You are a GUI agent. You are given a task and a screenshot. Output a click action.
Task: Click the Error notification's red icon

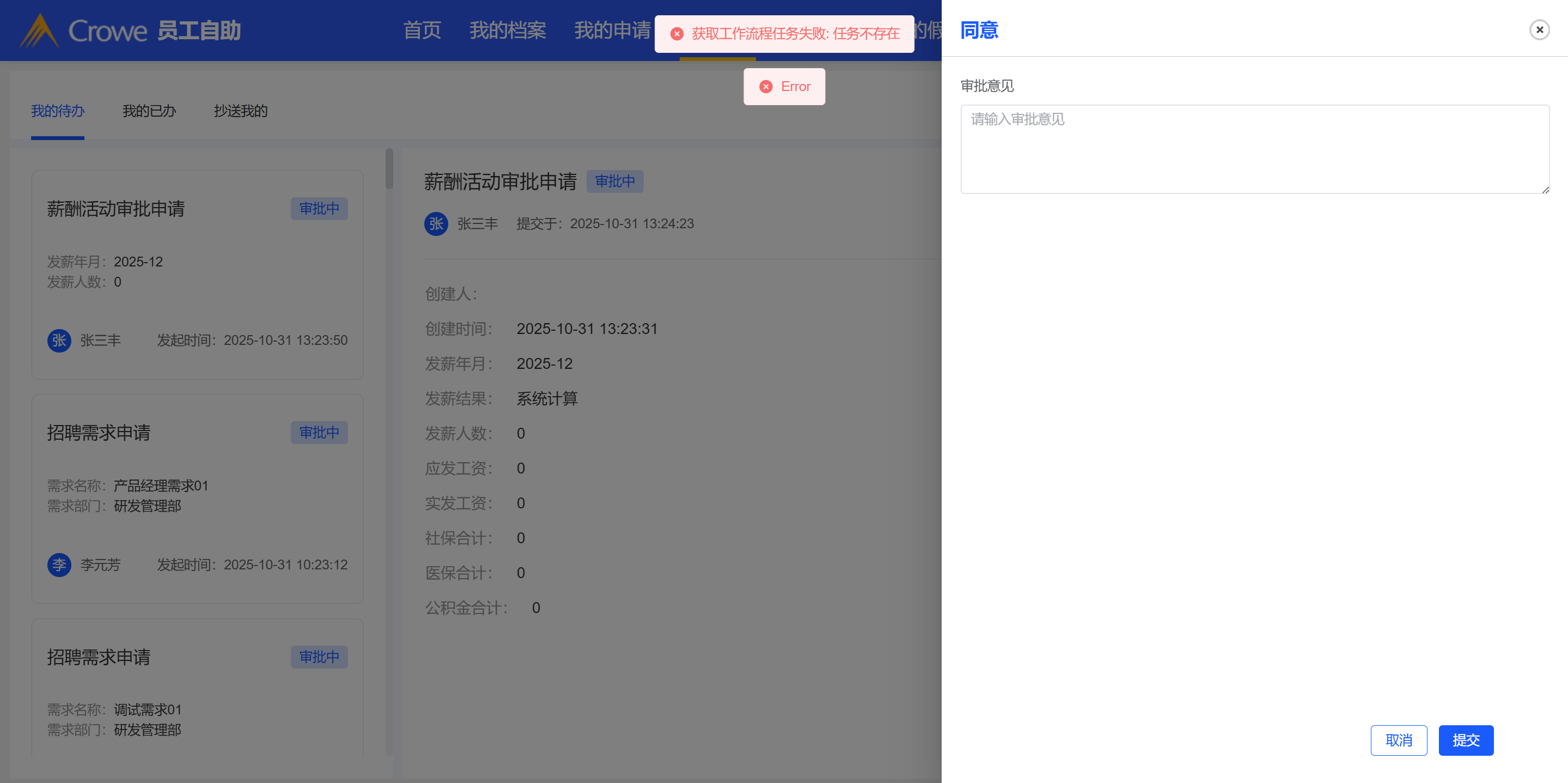pos(766,87)
